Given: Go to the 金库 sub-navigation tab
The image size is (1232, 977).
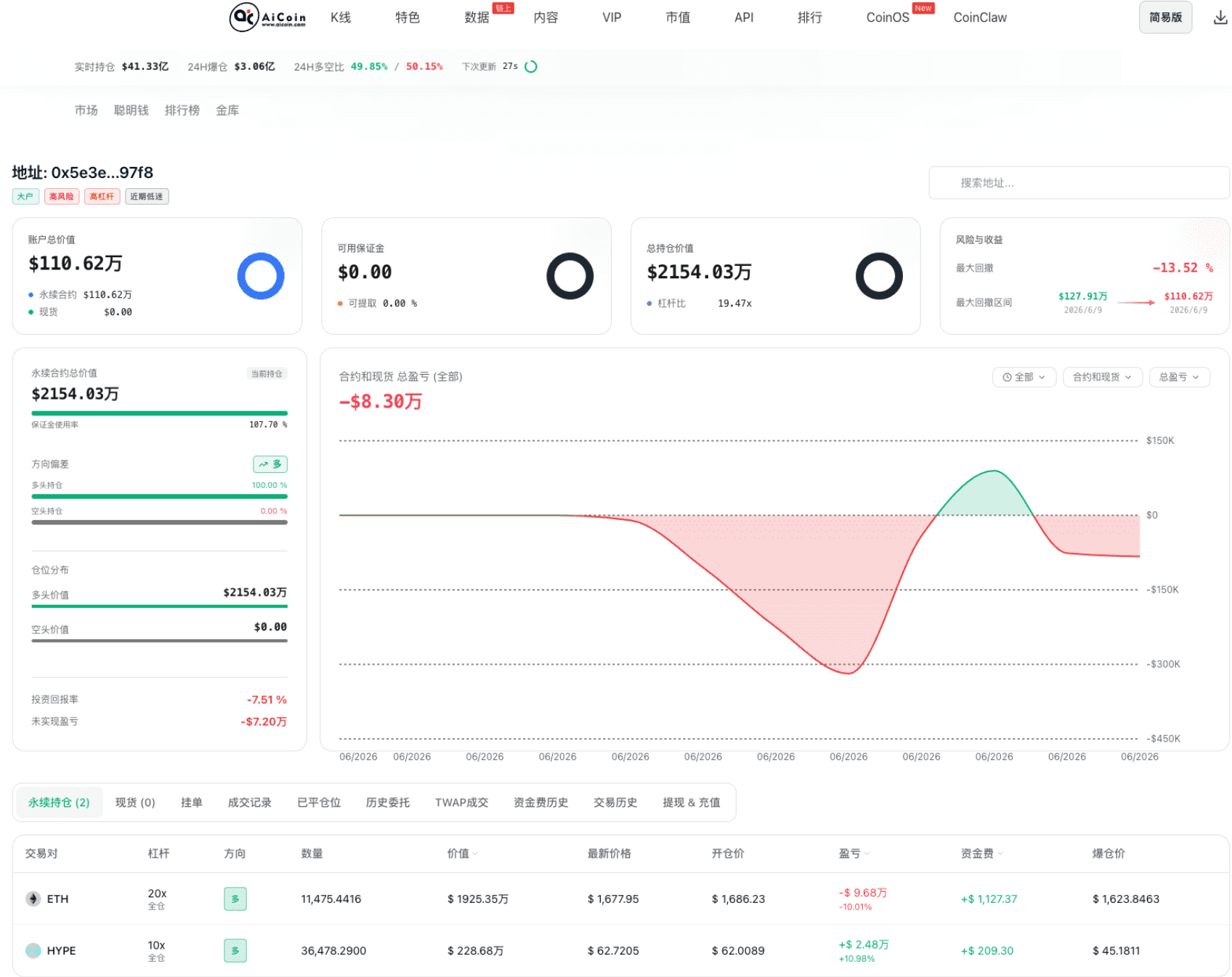Looking at the screenshot, I should (227, 110).
